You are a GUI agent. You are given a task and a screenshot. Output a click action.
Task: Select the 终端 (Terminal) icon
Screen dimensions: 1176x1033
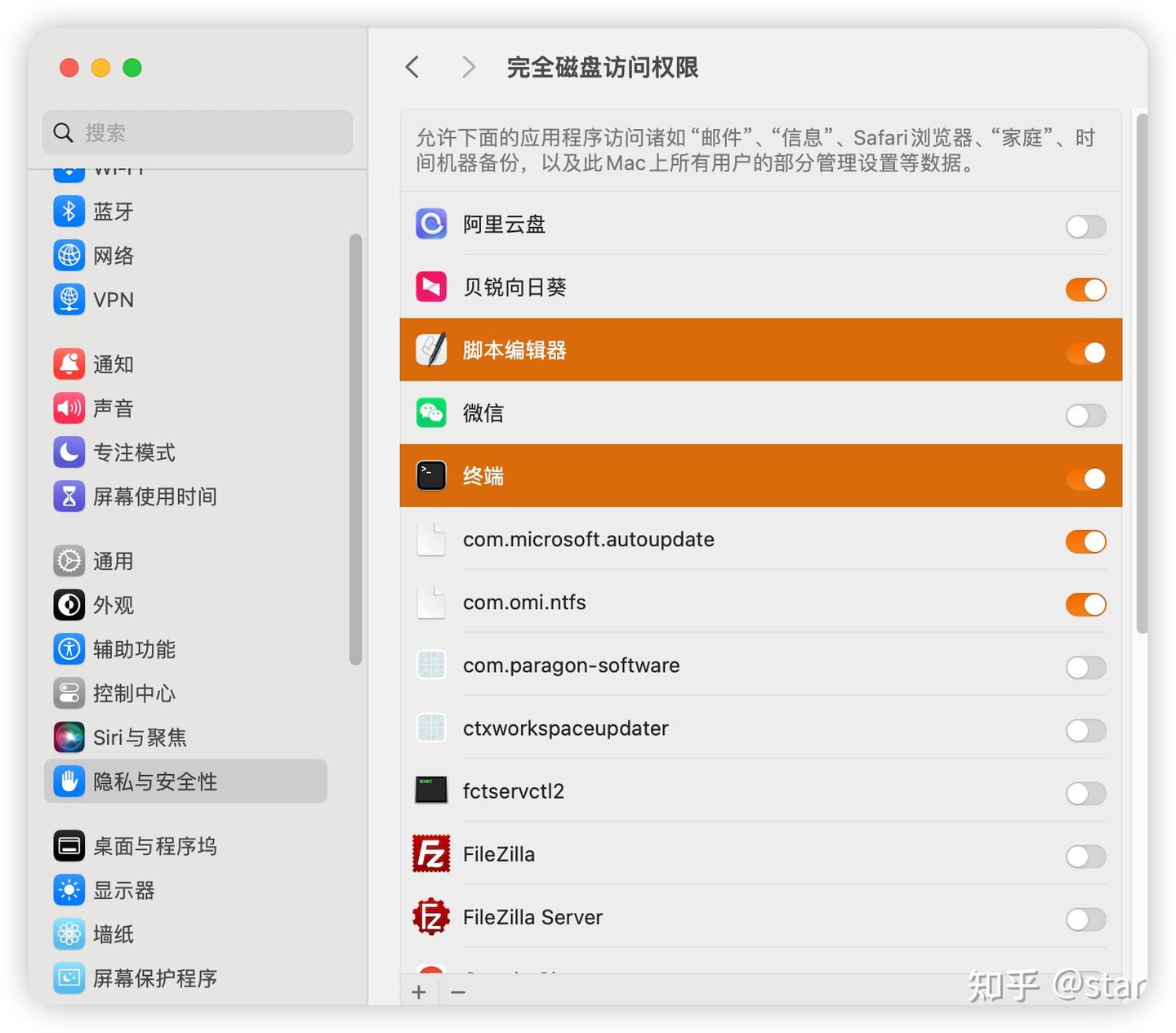(x=430, y=475)
